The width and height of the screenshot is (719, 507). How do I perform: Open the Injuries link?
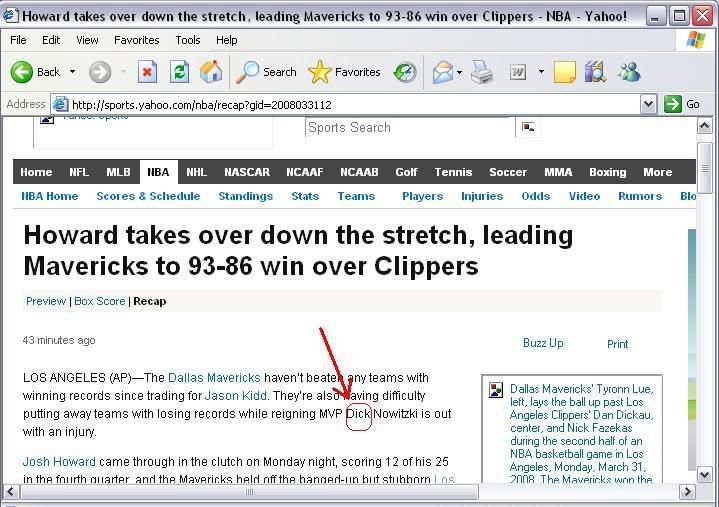click(482, 196)
